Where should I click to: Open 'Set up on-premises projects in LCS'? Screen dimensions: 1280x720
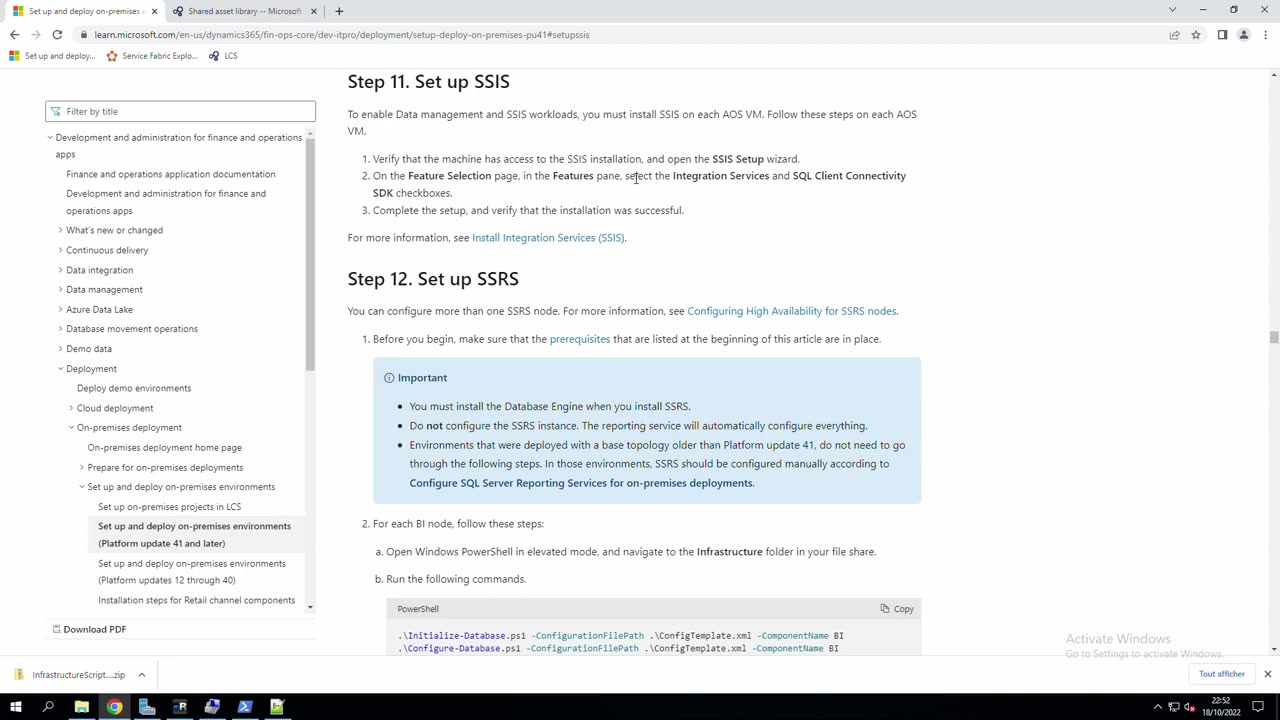coord(169,506)
